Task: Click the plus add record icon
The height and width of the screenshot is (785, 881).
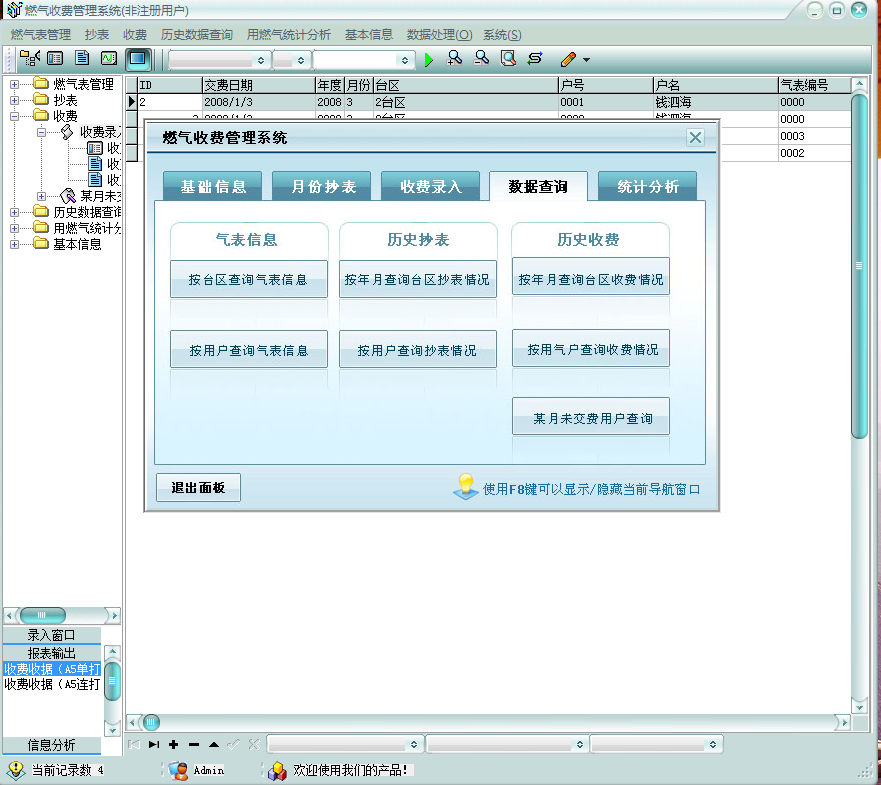Action: coord(174,745)
